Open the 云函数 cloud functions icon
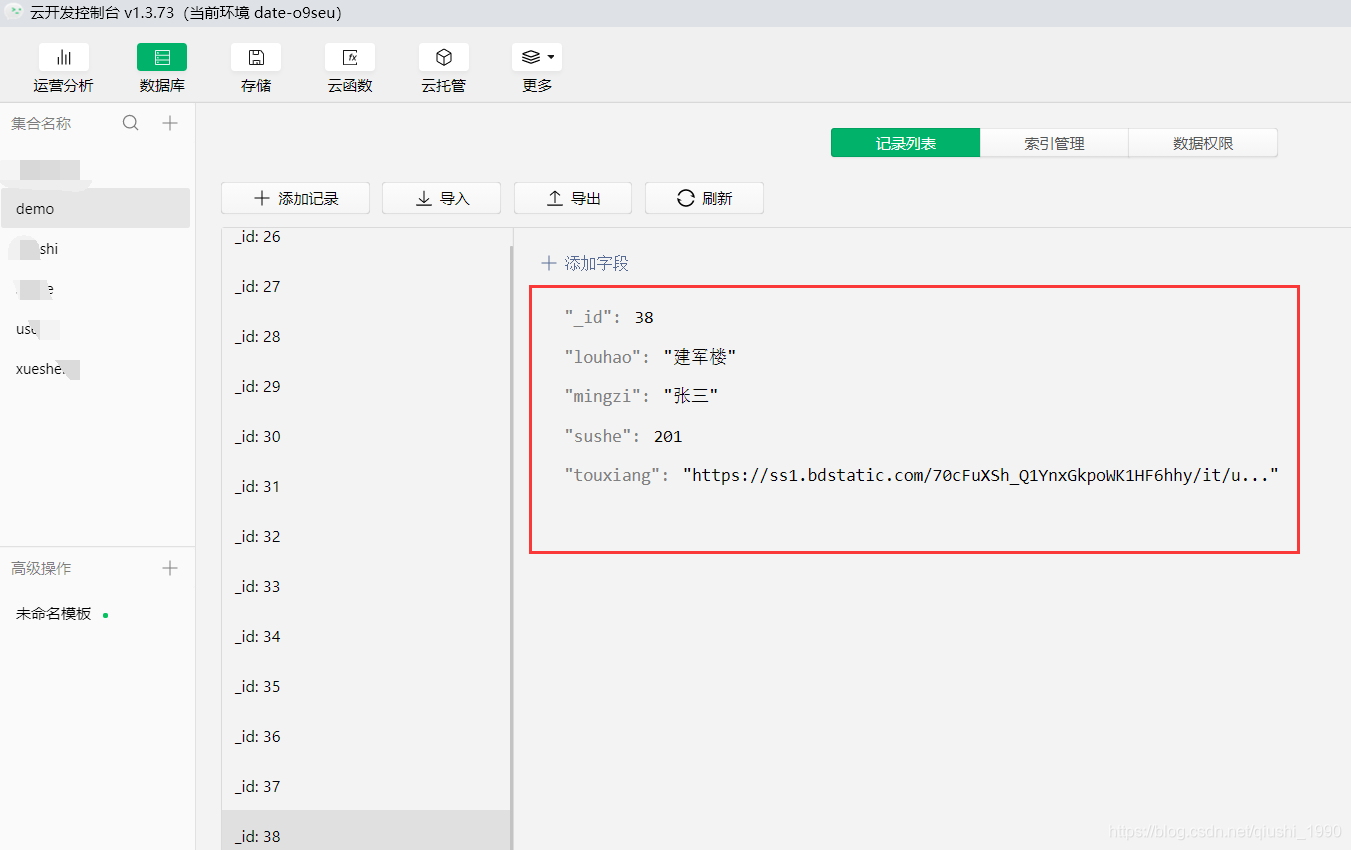Image resolution: width=1351 pixels, height=850 pixels. (350, 57)
